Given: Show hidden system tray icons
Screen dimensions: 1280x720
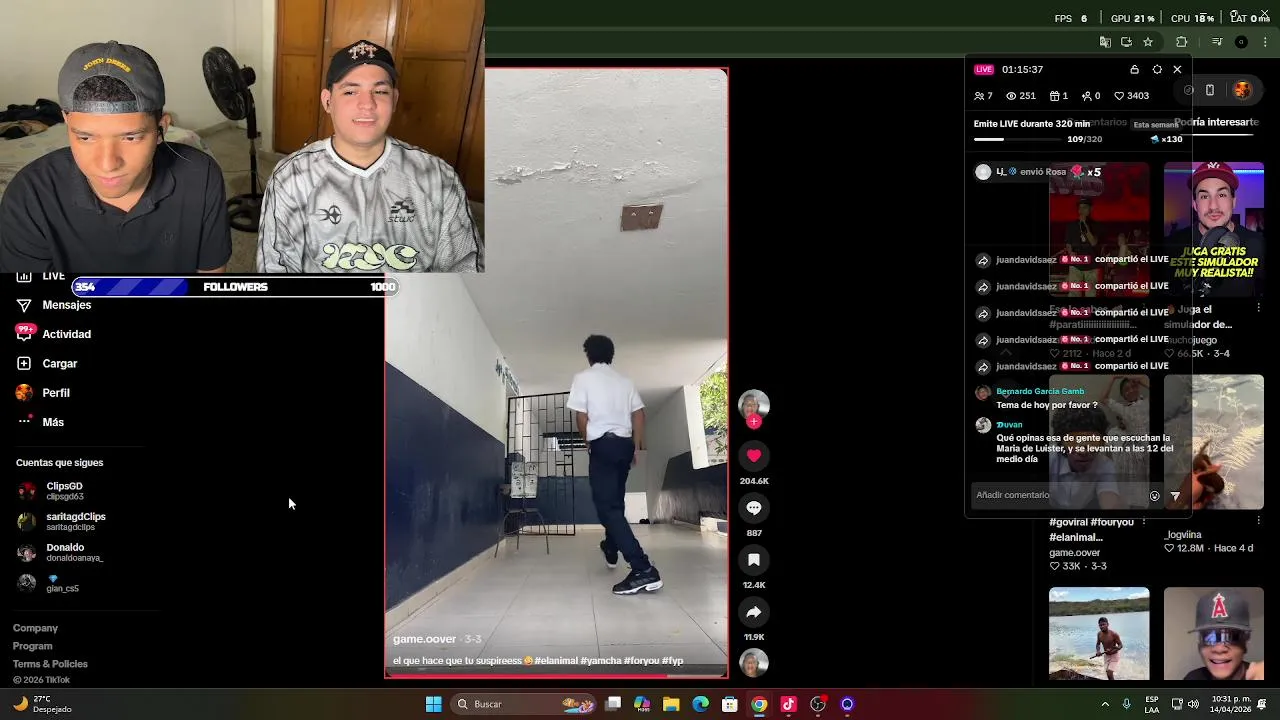Looking at the screenshot, I should (x=1105, y=704).
